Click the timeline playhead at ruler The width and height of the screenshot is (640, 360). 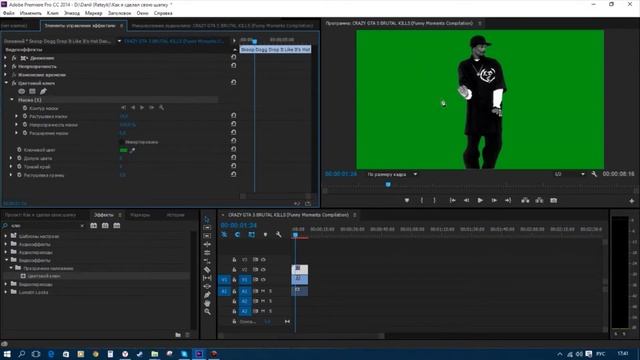tap(295, 234)
